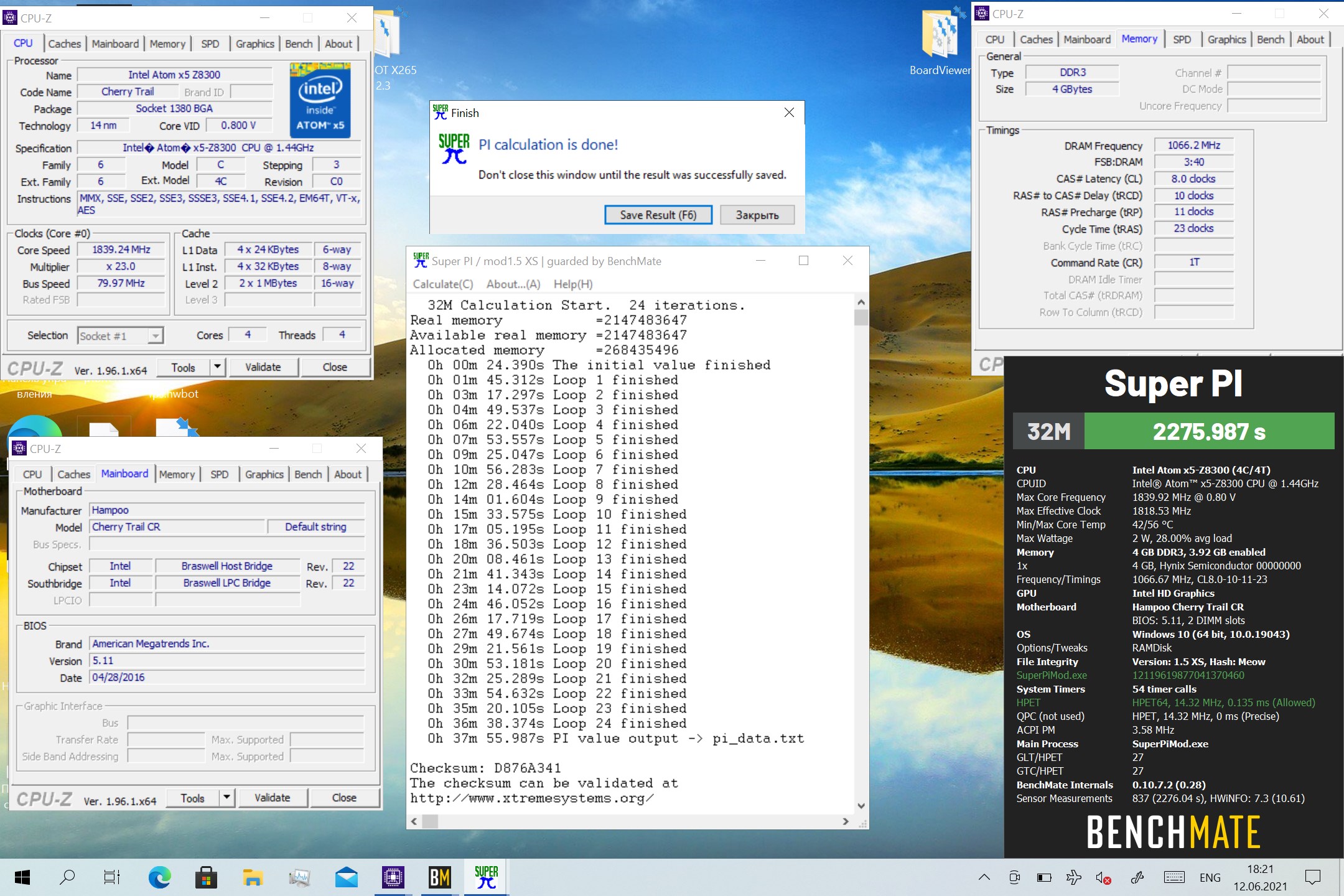Viewport: 1344px width, 896px height.
Task: Click Core Speed value 1839.24 MHz
Action: pyautogui.click(x=121, y=250)
